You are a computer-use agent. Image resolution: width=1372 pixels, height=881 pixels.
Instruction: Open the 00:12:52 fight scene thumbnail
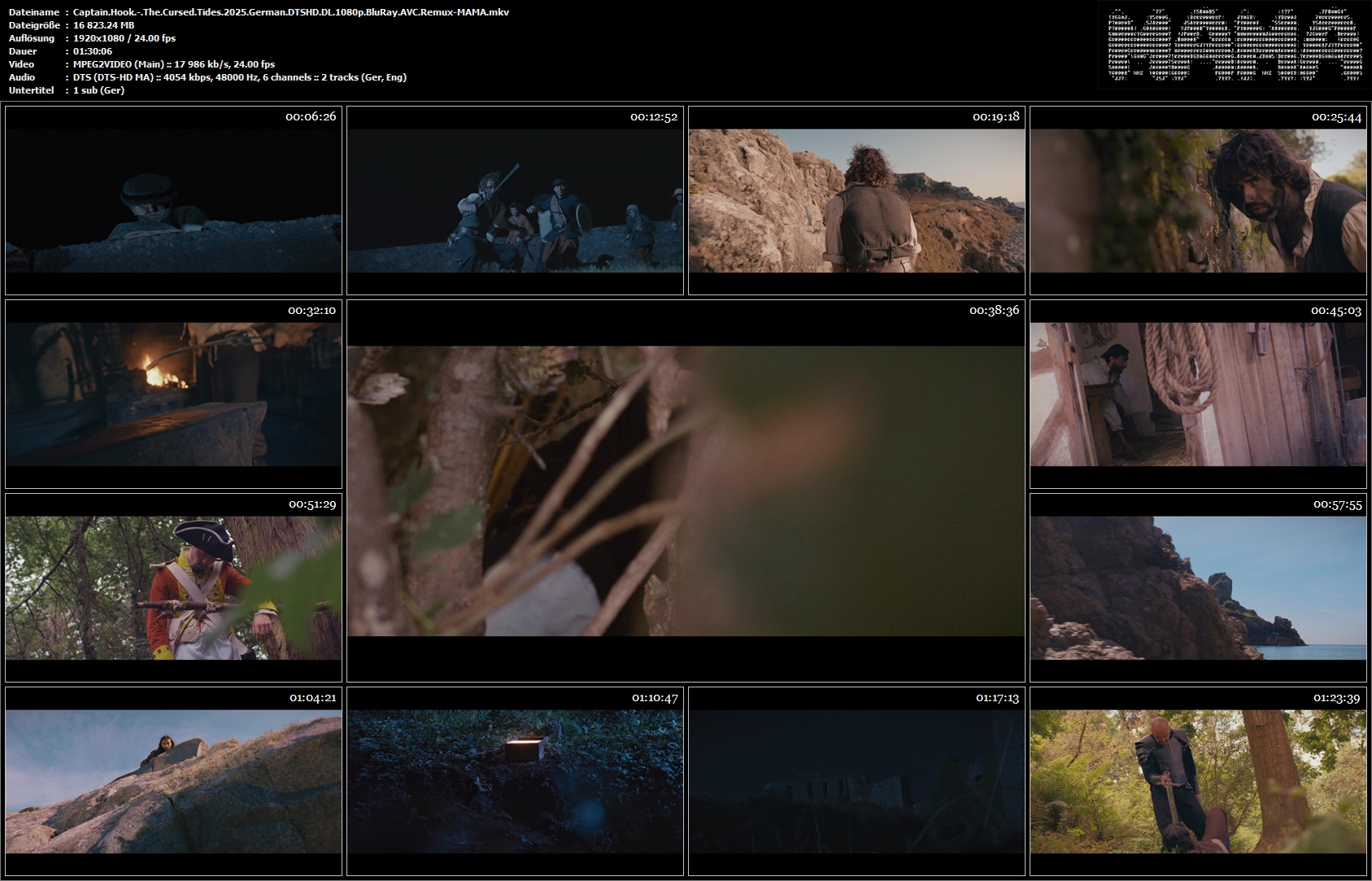(515, 200)
